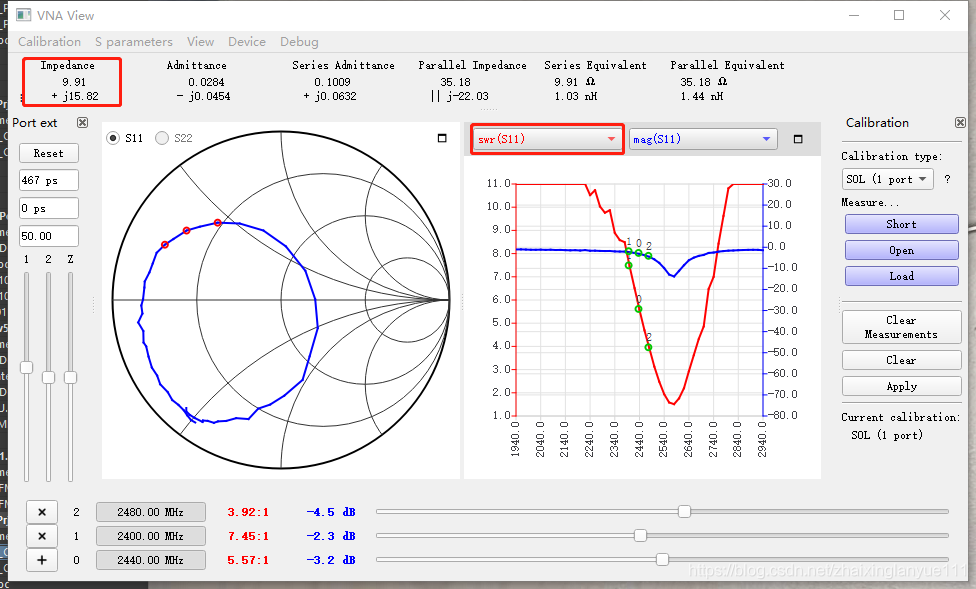Click the 5.57:1 SWR value of marker 0
Viewport: 976px width, 589px height.
248,560
